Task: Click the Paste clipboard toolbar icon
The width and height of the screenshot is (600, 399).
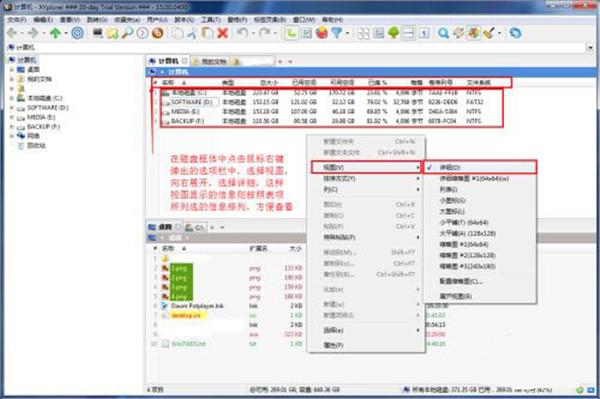Action: coord(207,33)
